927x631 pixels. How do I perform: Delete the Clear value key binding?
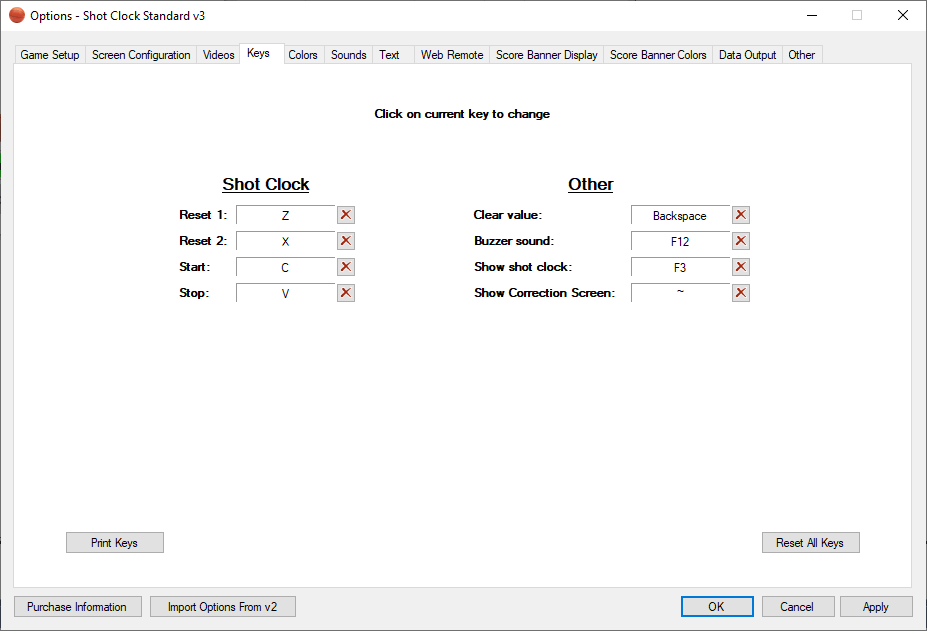[741, 215]
